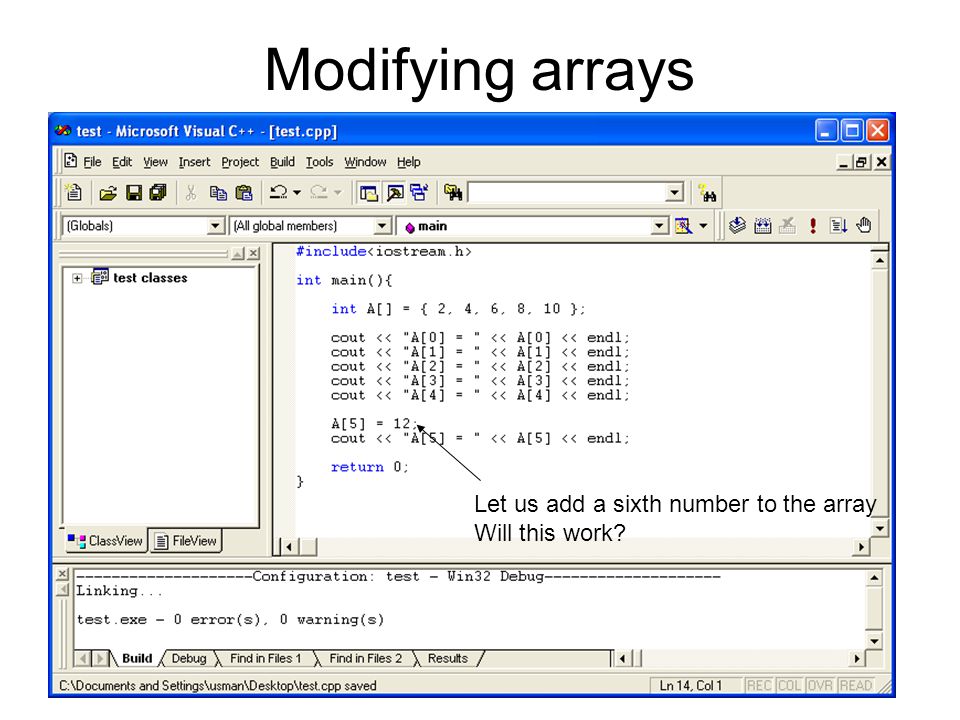Close the output panel with its X

(x=62, y=574)
